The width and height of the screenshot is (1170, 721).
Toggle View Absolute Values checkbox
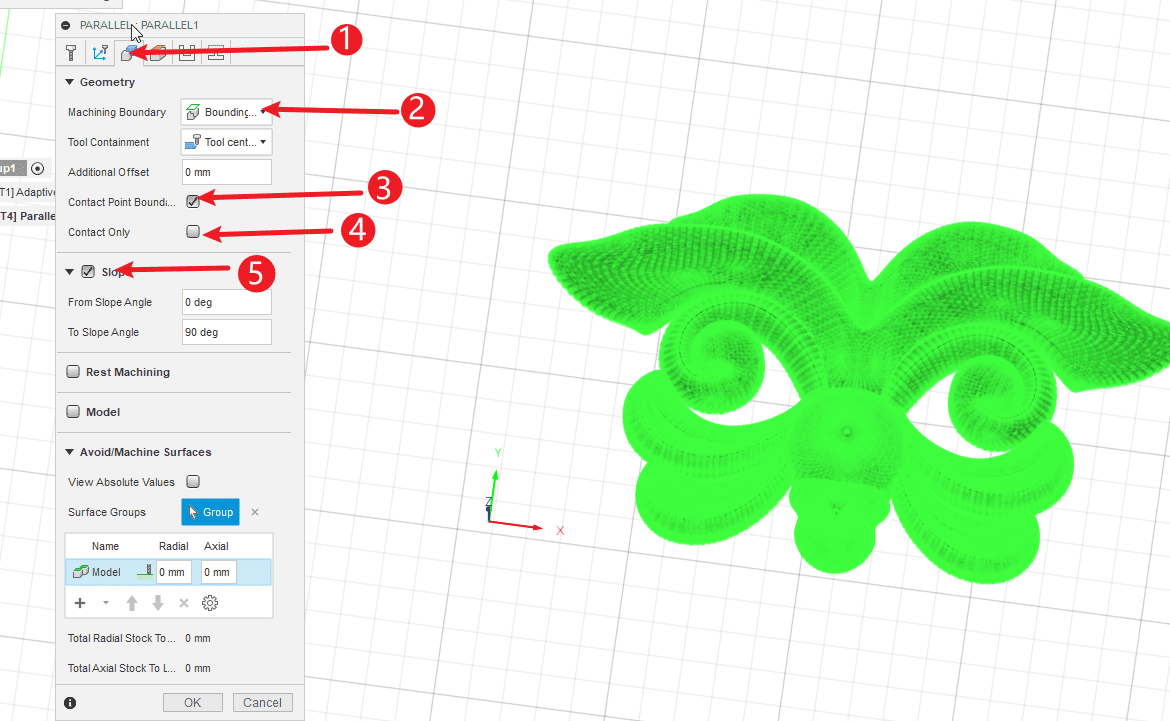(x=193, y=482)
